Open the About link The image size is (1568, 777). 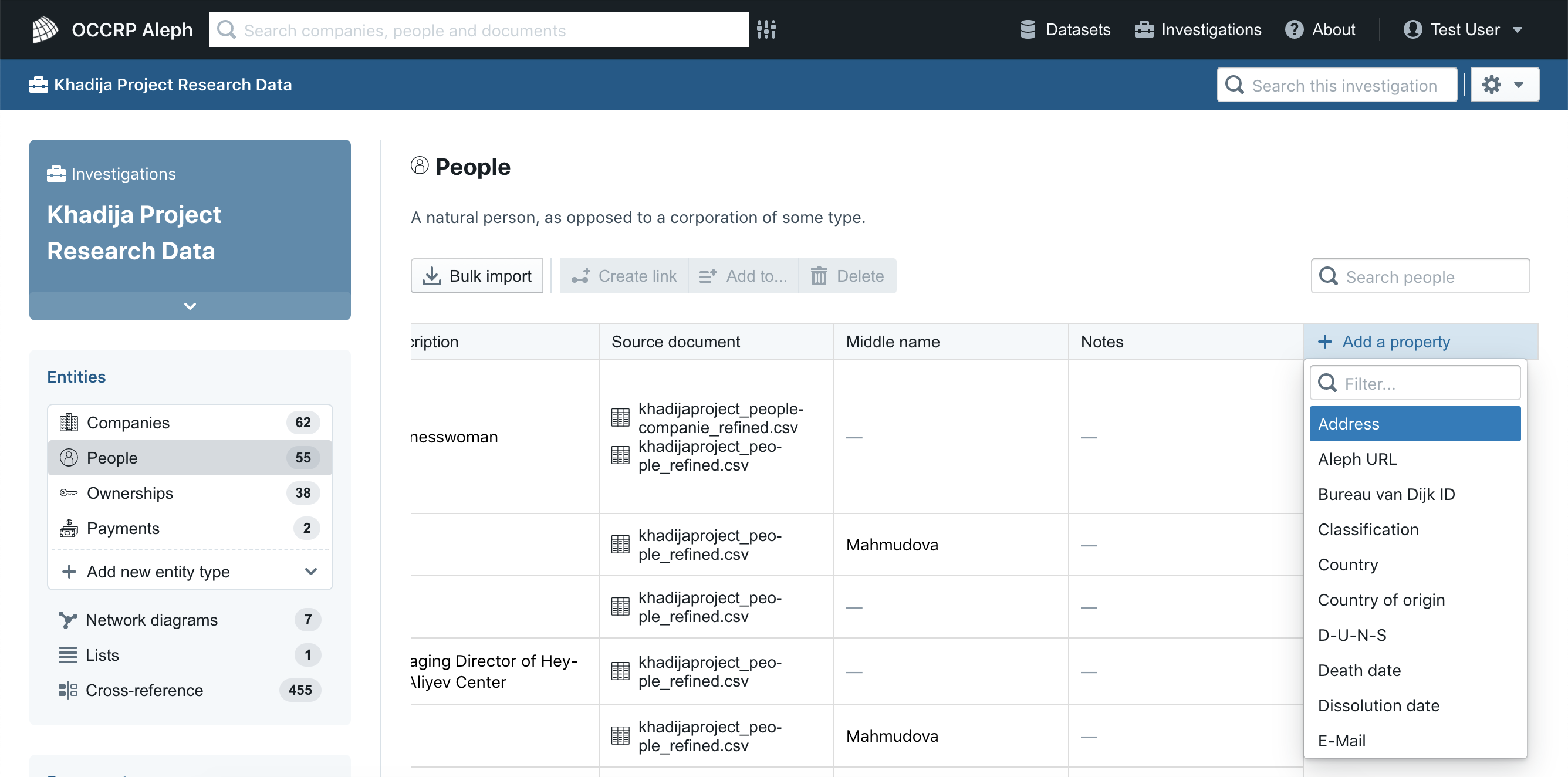1320,29
